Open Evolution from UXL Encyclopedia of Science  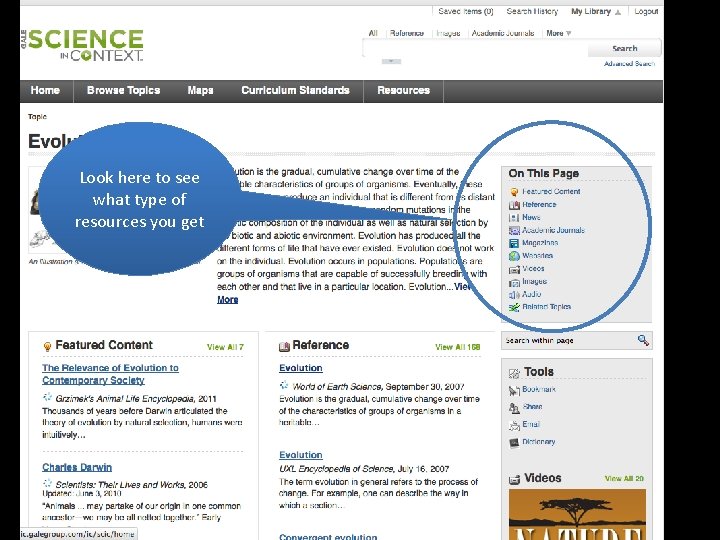coord(301,455)
